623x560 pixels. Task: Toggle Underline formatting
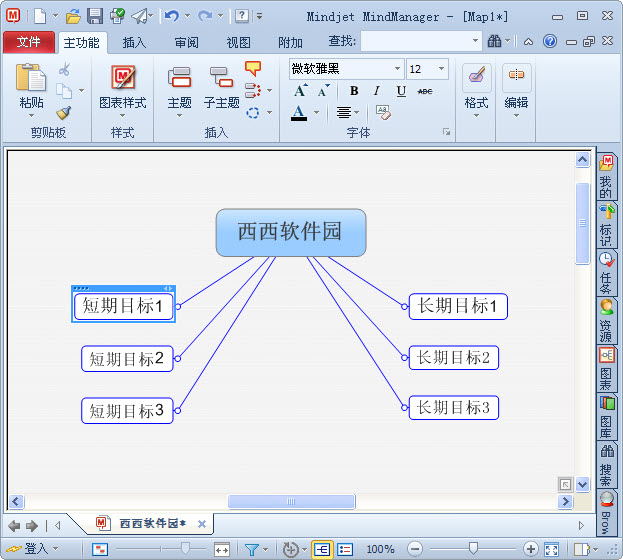401,91
